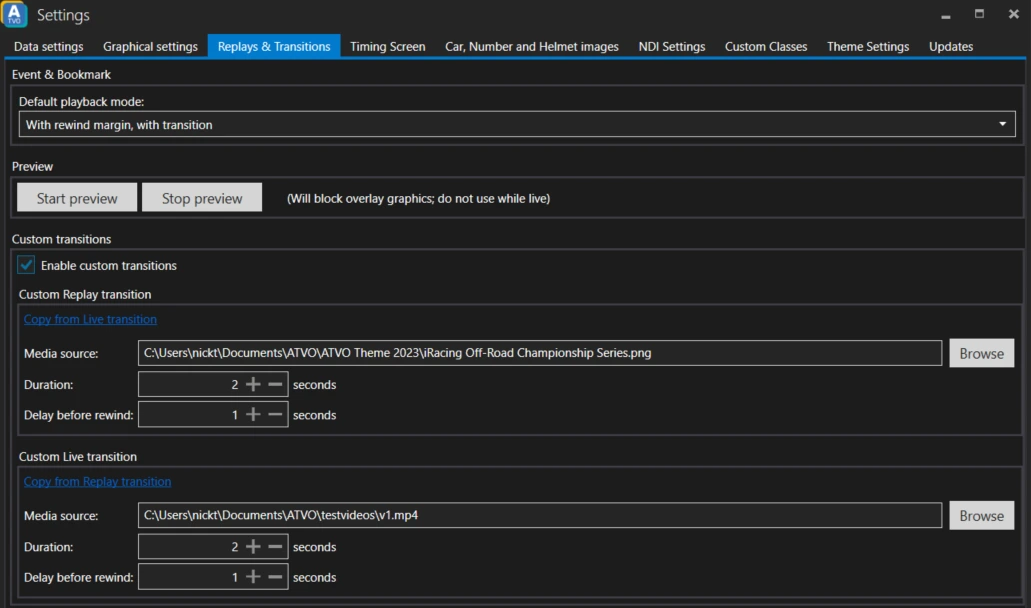Screen dimensions: 1031x608
Task: Browse for Custom Replay transition media source
Action: coord(981,353)
